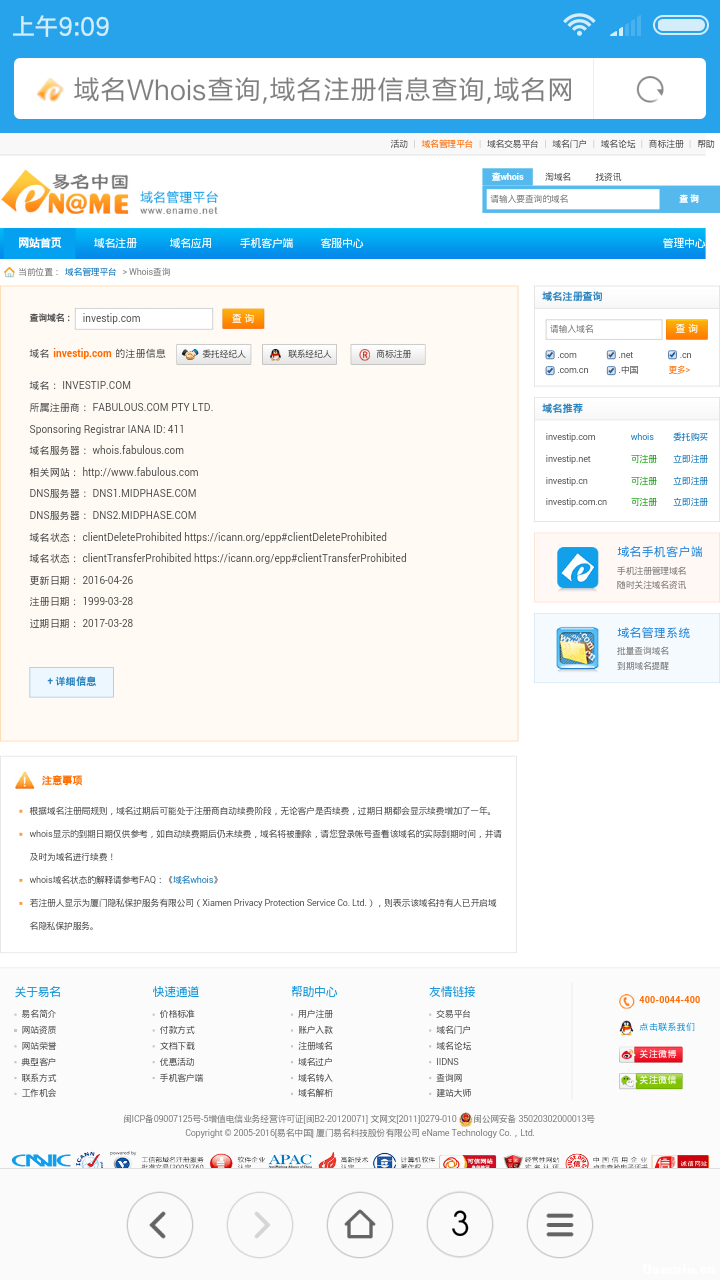This screenshot has height=1280, width=720.
Task: Focus the header domain search field
Action: [x=572, y=199]
